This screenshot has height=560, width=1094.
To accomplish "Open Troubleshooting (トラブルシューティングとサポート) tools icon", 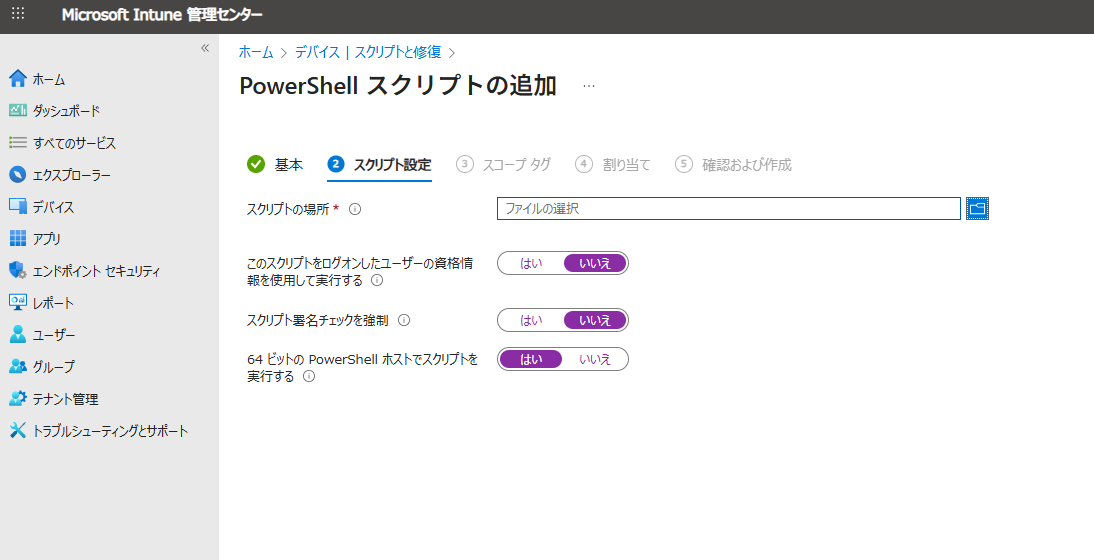I will [x=17, y=431].
